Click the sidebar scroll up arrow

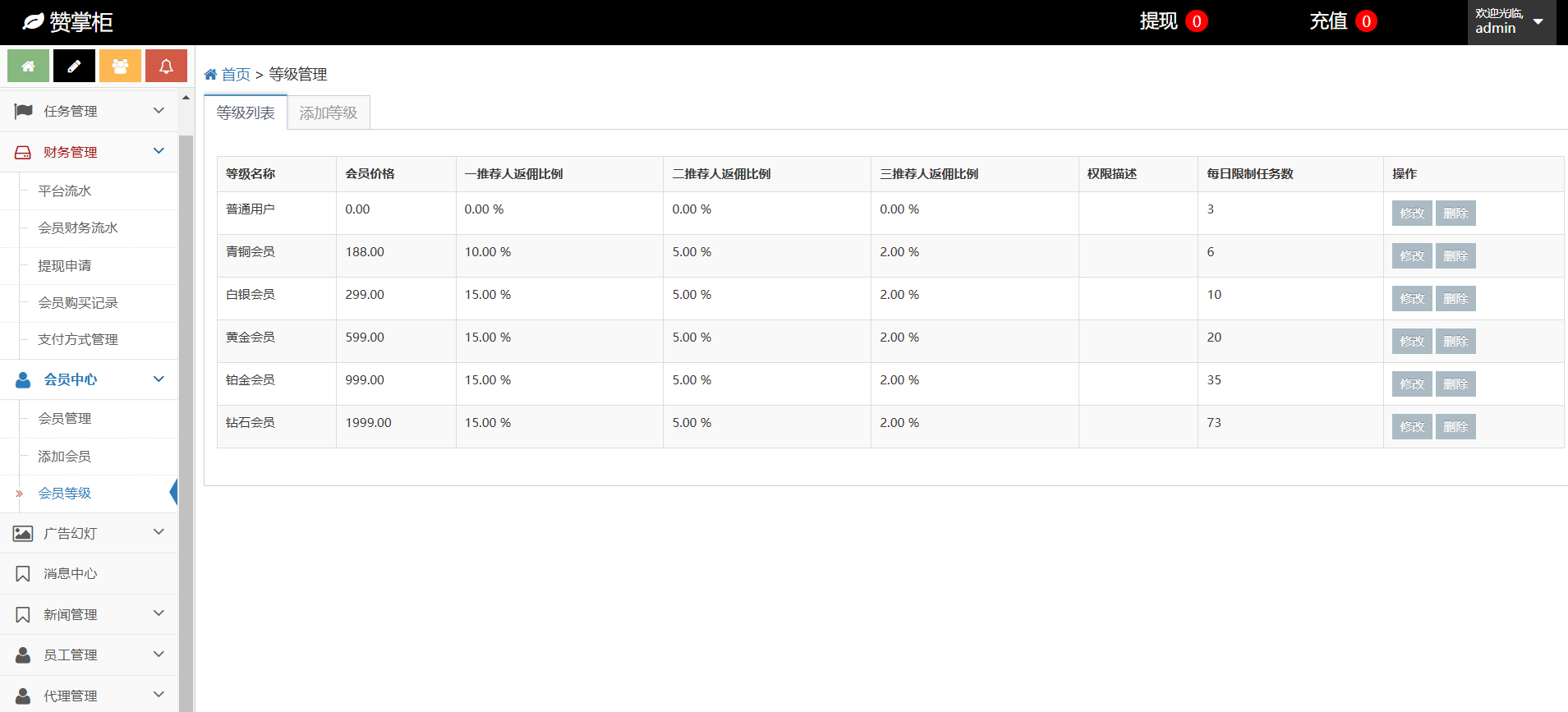[186, 98]
